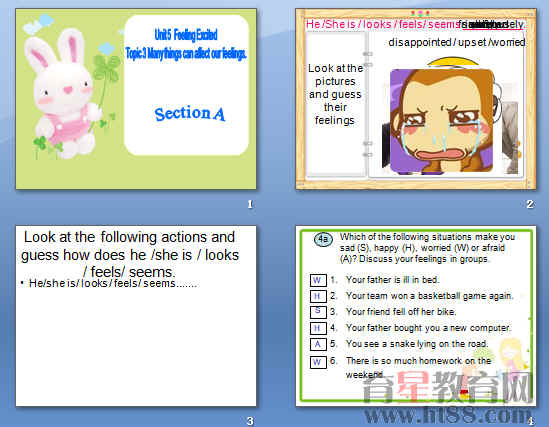
Task: Select slide 2 with crying monkey
Action: (x=416, y=99)
